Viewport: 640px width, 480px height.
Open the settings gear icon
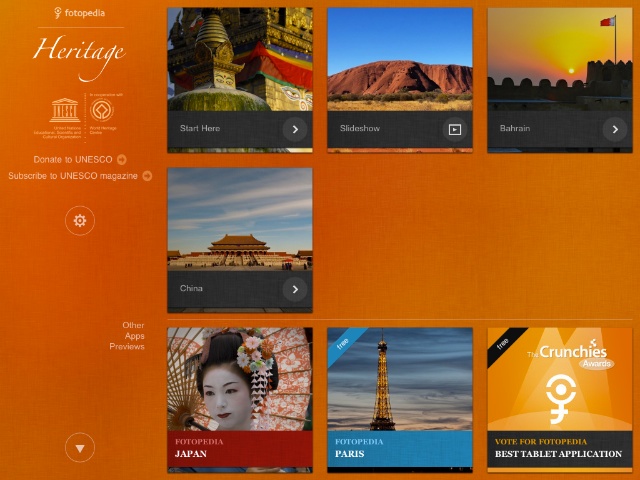(x=80, y=221)
